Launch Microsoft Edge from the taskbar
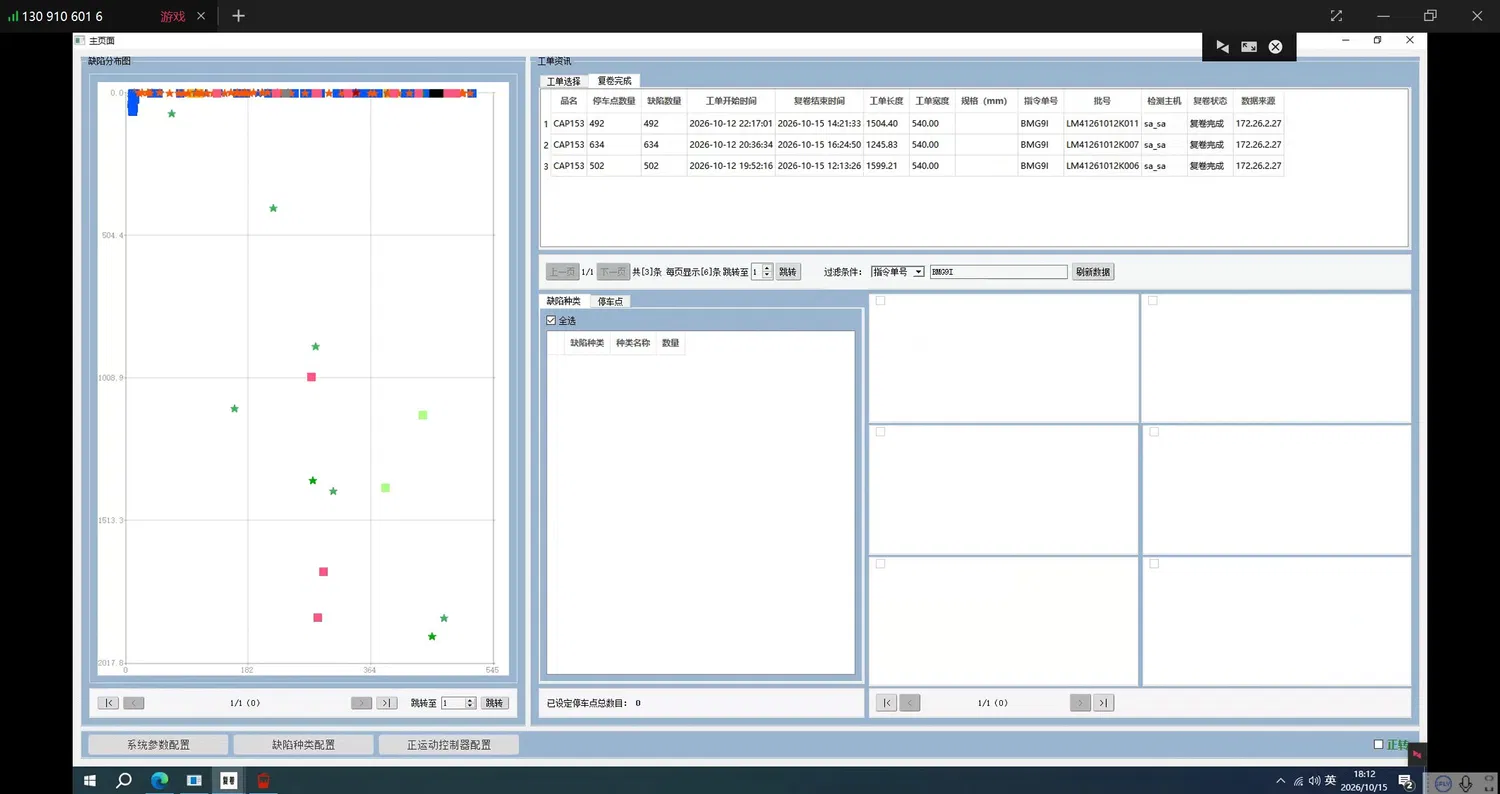The height and width of the screenshot is (794, 1500). pos(159,780)
